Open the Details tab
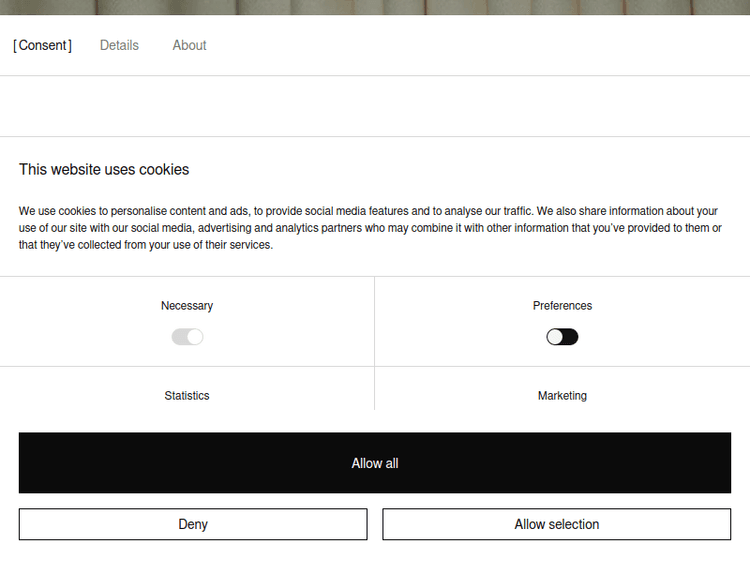 [x=119, y=45]
